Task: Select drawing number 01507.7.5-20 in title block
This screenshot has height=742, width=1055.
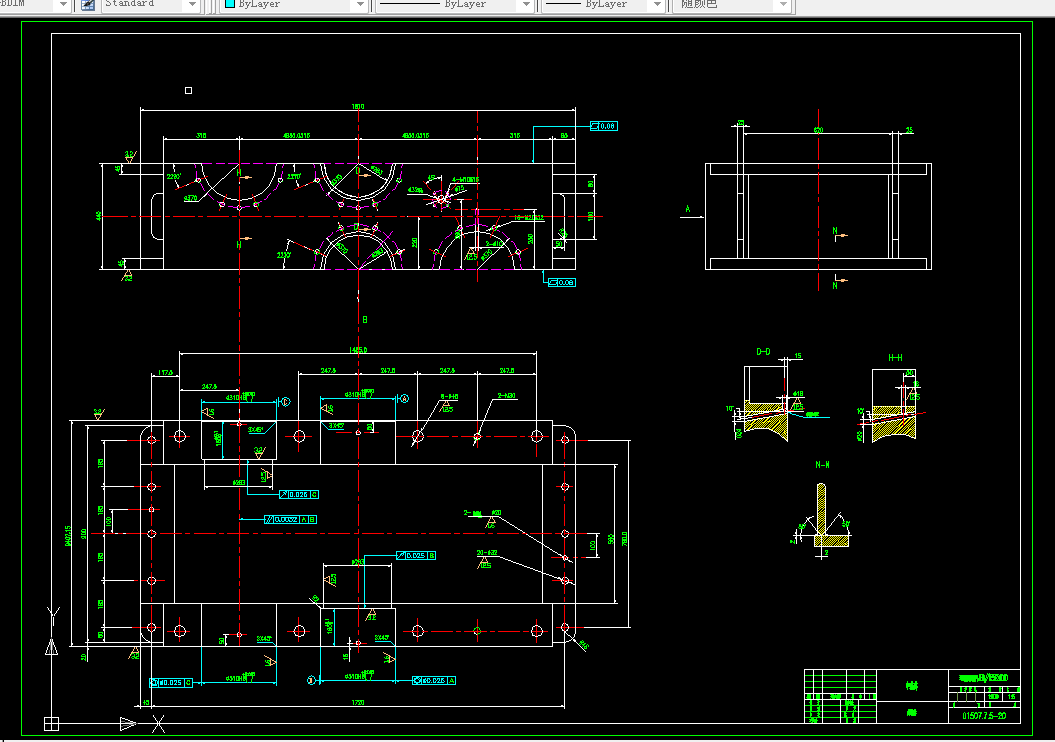Action: click(984, 716)
